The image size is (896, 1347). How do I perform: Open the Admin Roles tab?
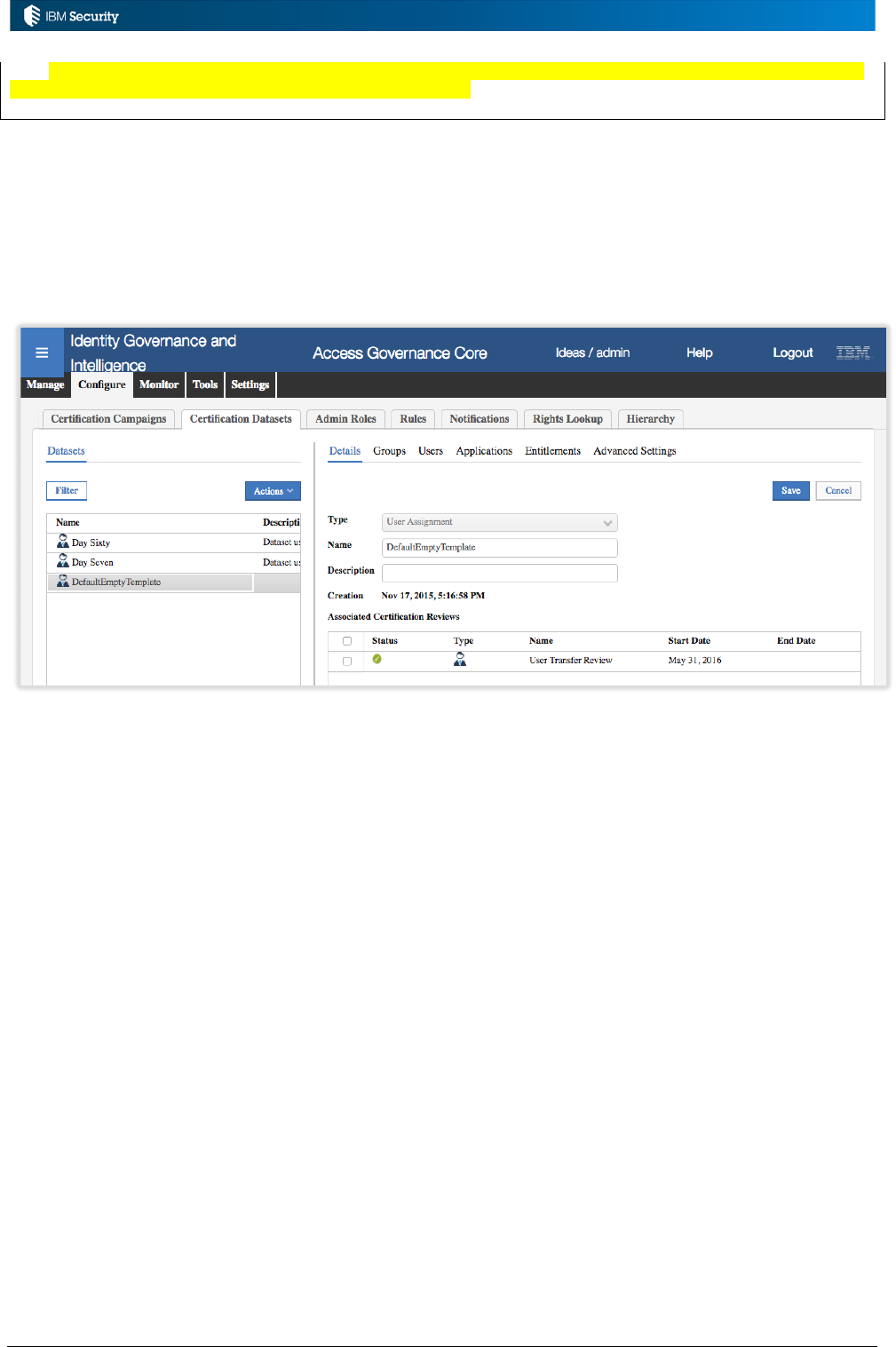(345, 419)
